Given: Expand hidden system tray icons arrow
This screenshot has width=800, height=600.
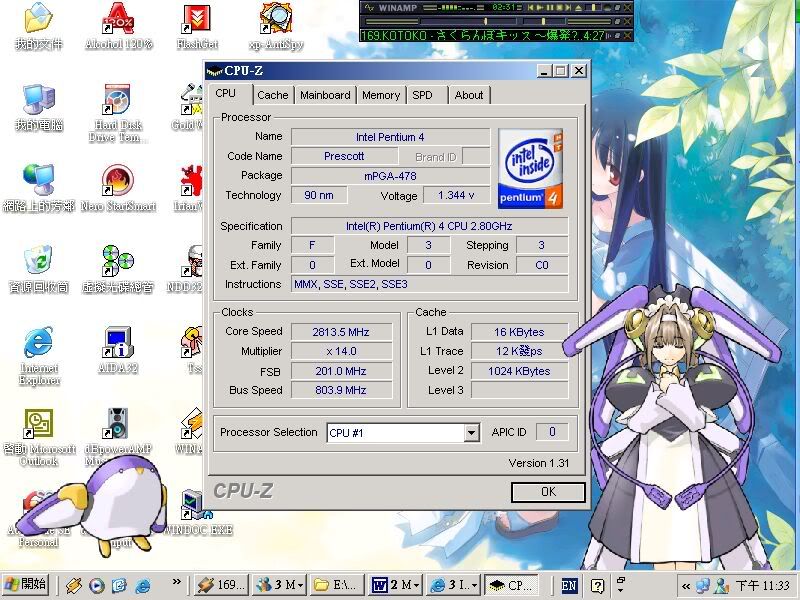Looking at the screenshot, I should click(x=686, y=585).
